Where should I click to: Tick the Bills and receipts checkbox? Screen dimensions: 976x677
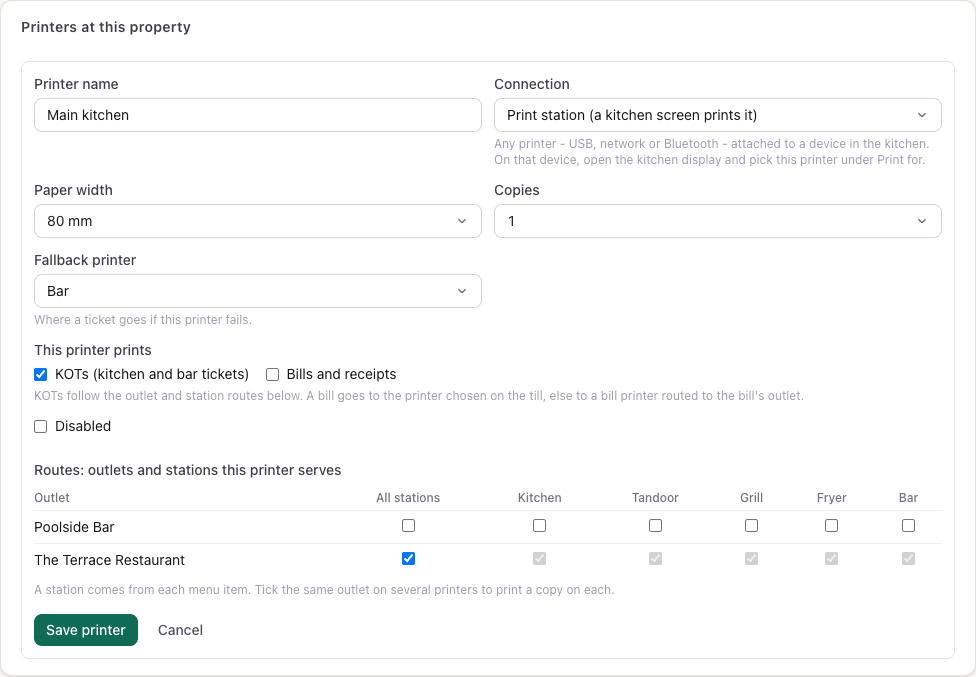point(272,375)
